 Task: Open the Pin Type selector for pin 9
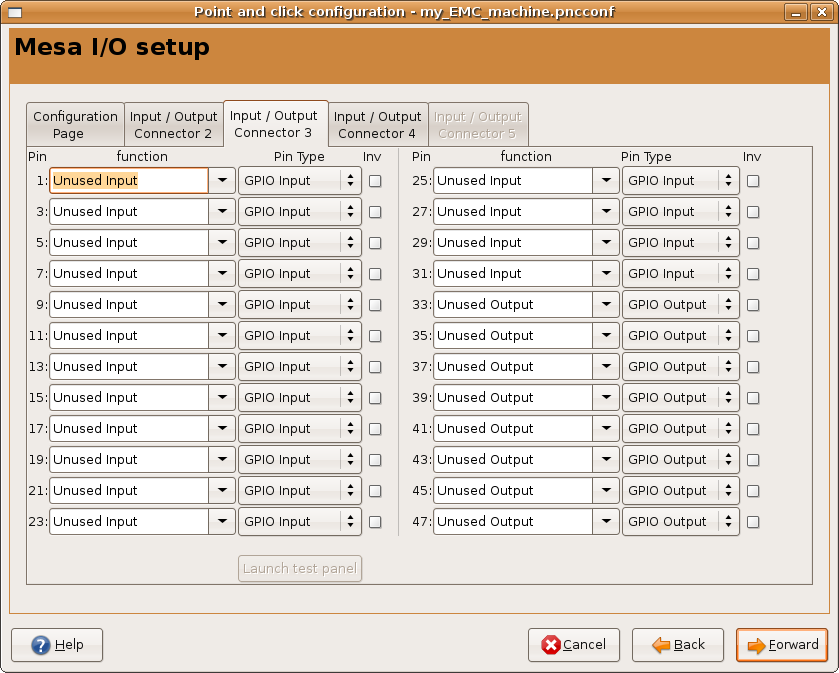[299, 305]
